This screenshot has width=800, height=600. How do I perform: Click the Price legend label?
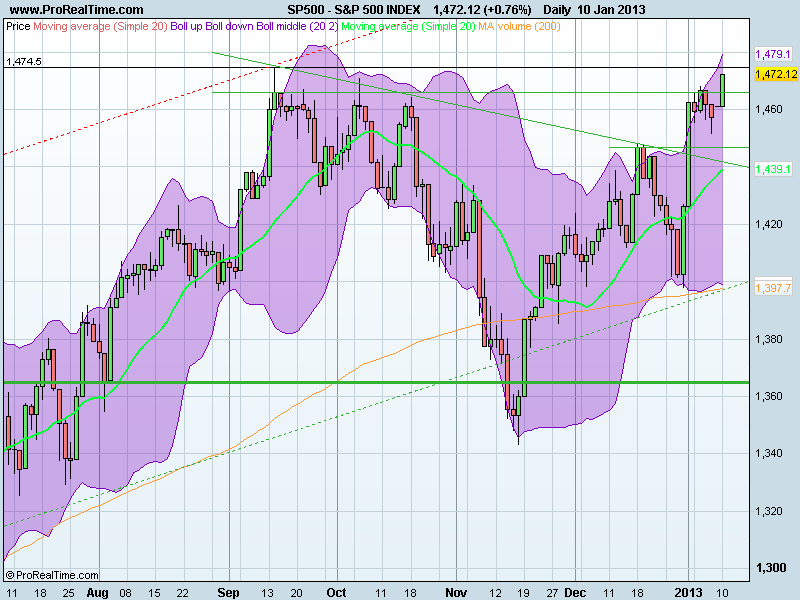(x=18, y=26)
